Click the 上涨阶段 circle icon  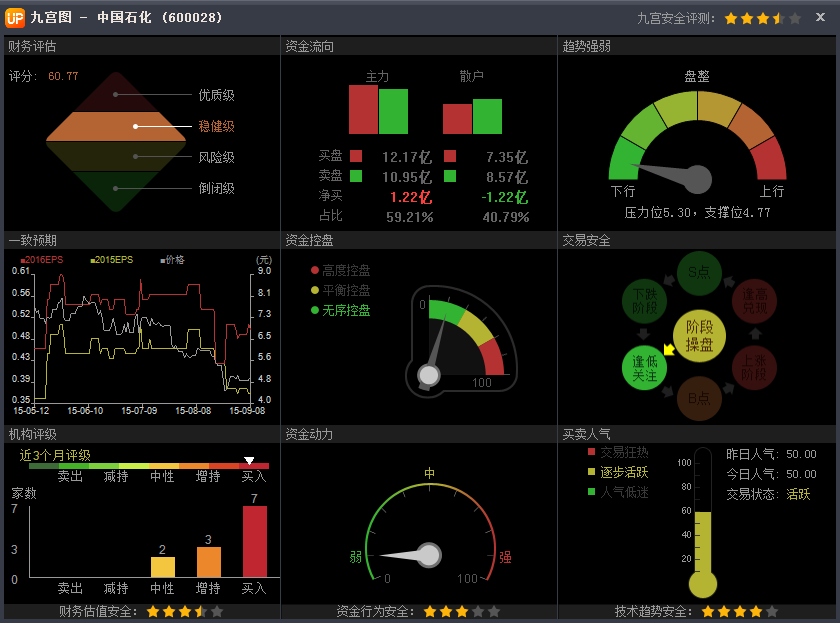754,368
